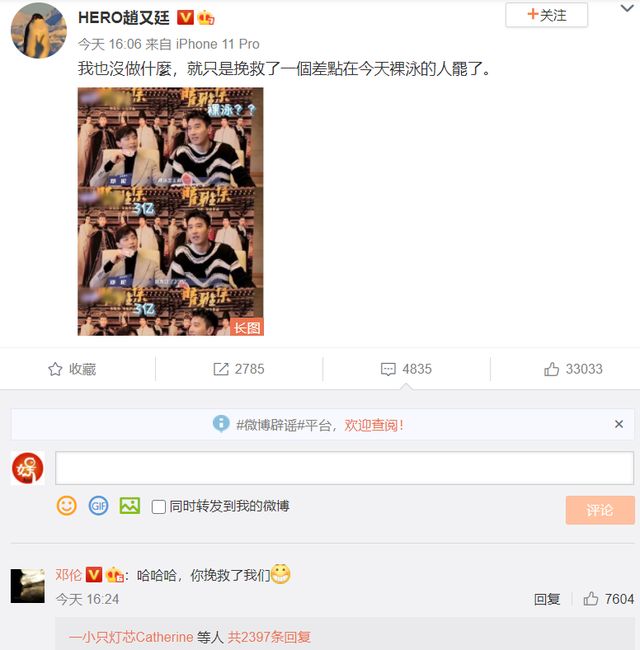Like the post with 33033 thumbs-up
The width and height of the screenshot is (640, 650).
551,369
